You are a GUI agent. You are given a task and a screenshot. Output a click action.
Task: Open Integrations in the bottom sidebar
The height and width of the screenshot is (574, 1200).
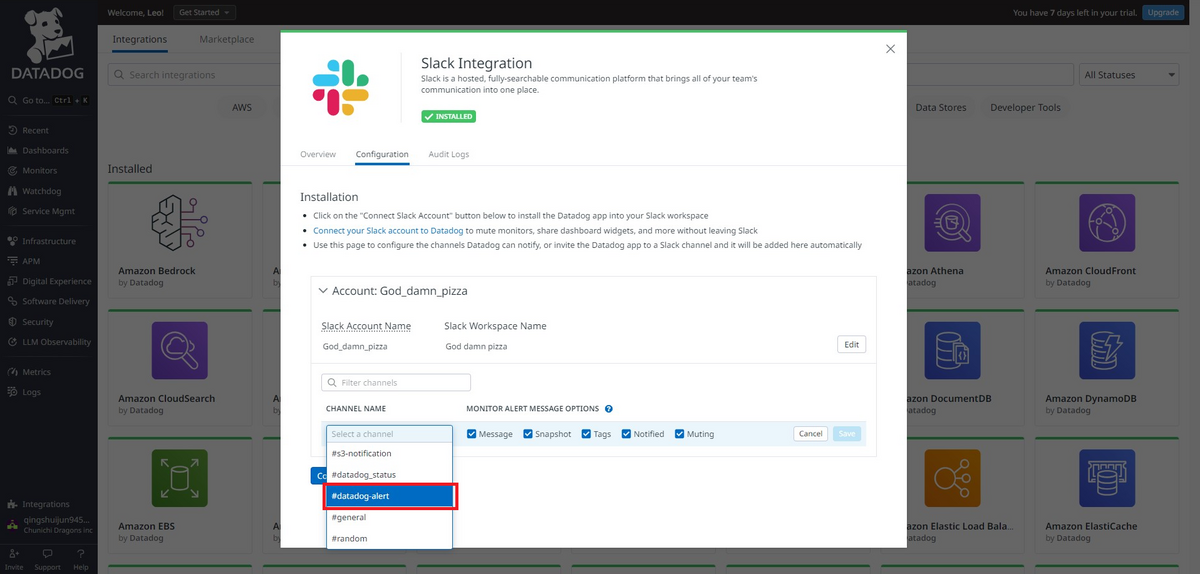pos(45,504)
